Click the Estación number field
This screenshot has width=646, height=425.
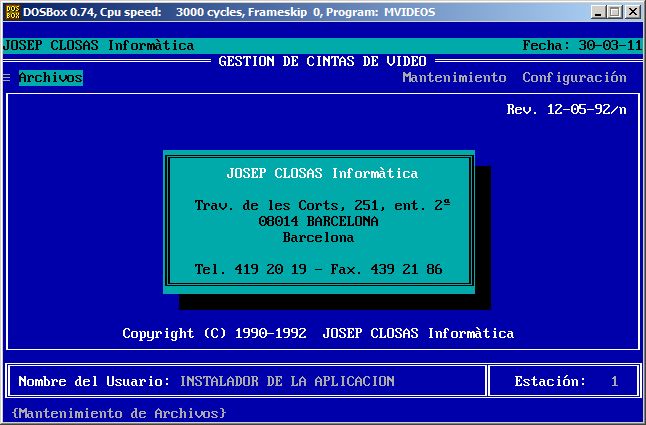[614, 382]
